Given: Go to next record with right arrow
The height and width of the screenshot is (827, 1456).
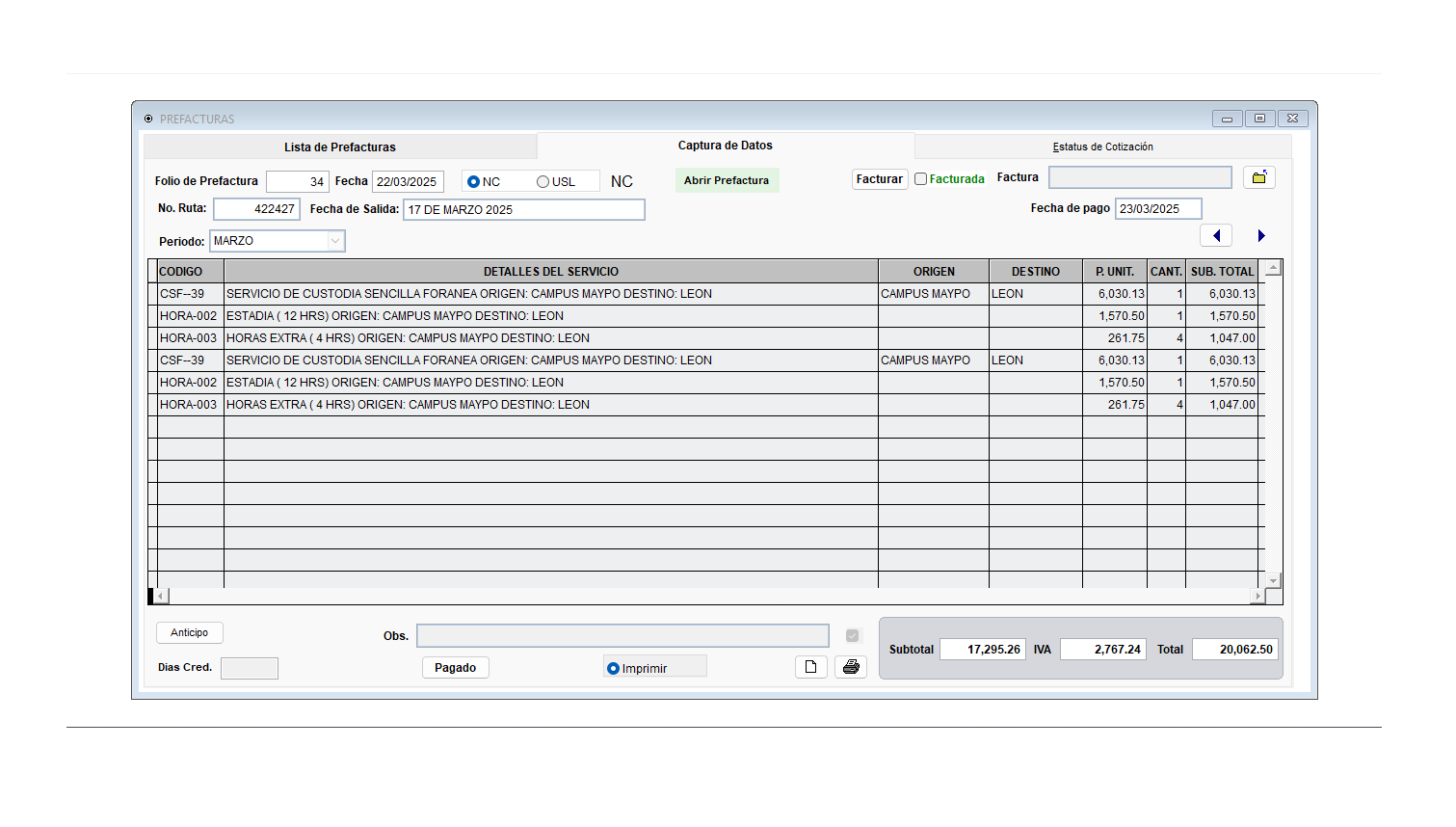Looking at the screenshot, I should [1260, 236].
